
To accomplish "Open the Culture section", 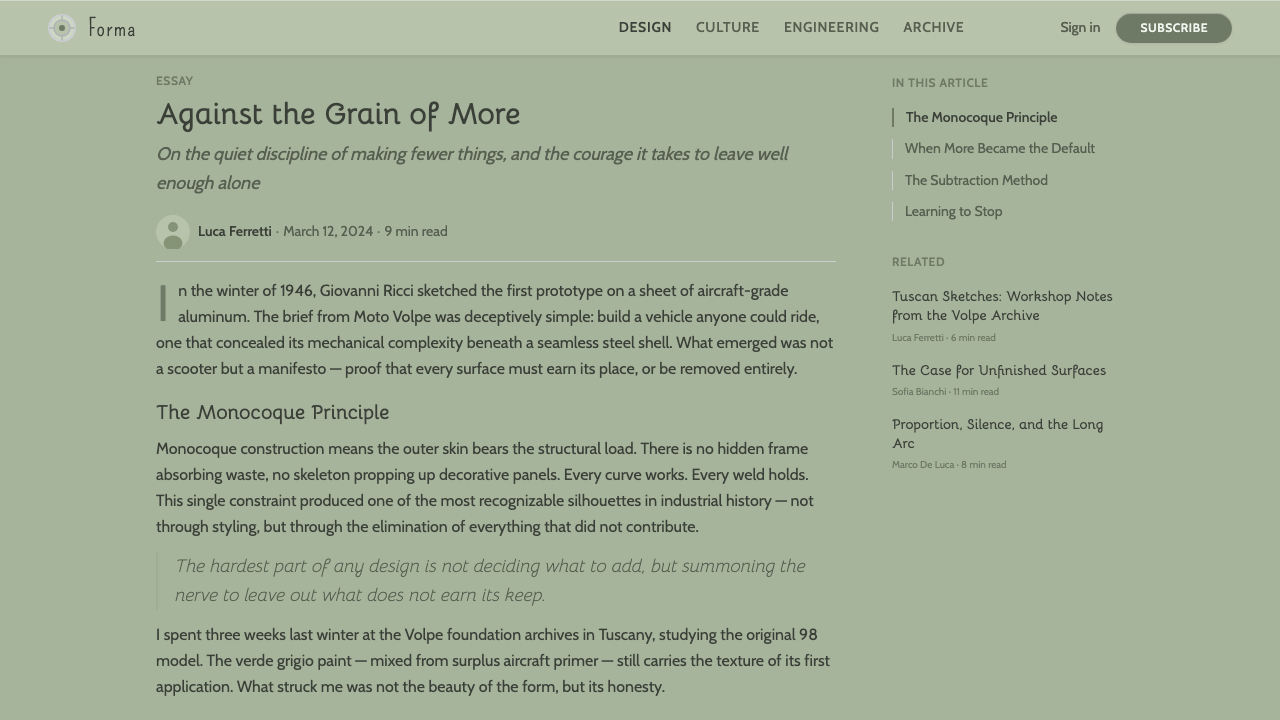I will tap(728, 28).
